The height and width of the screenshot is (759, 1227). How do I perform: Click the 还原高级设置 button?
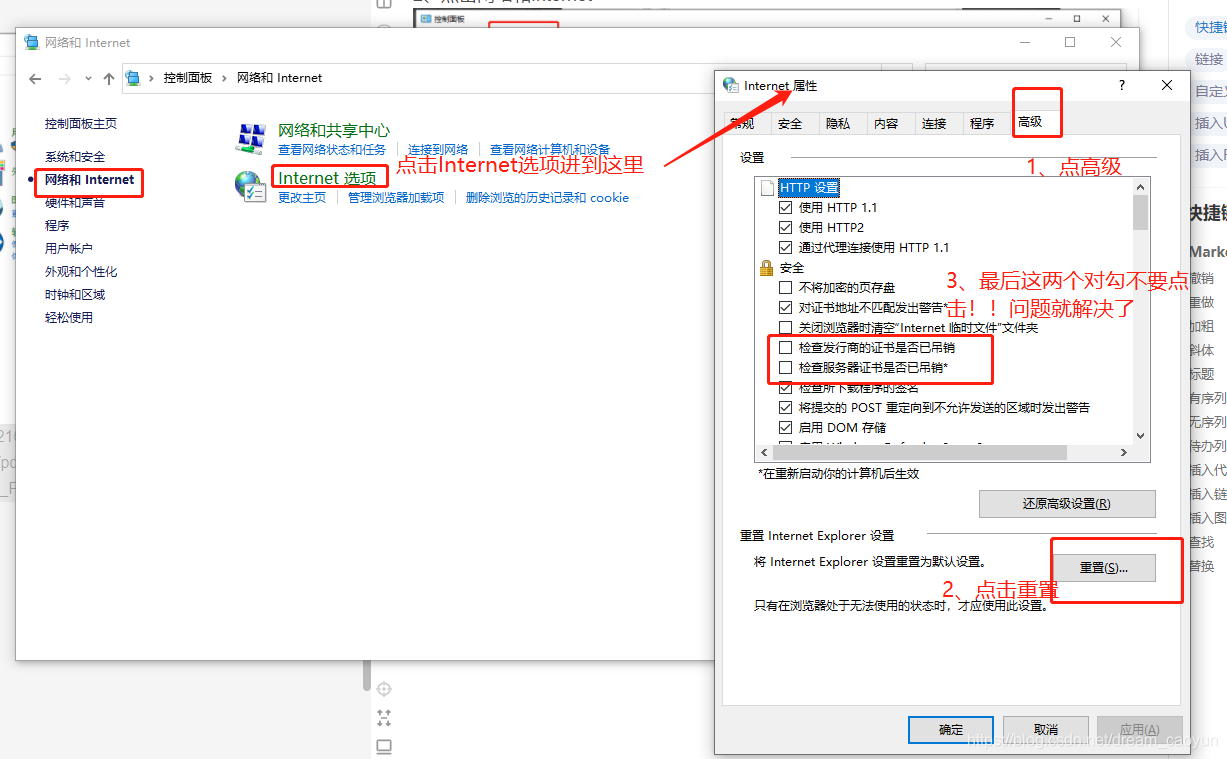(1067, 504)
